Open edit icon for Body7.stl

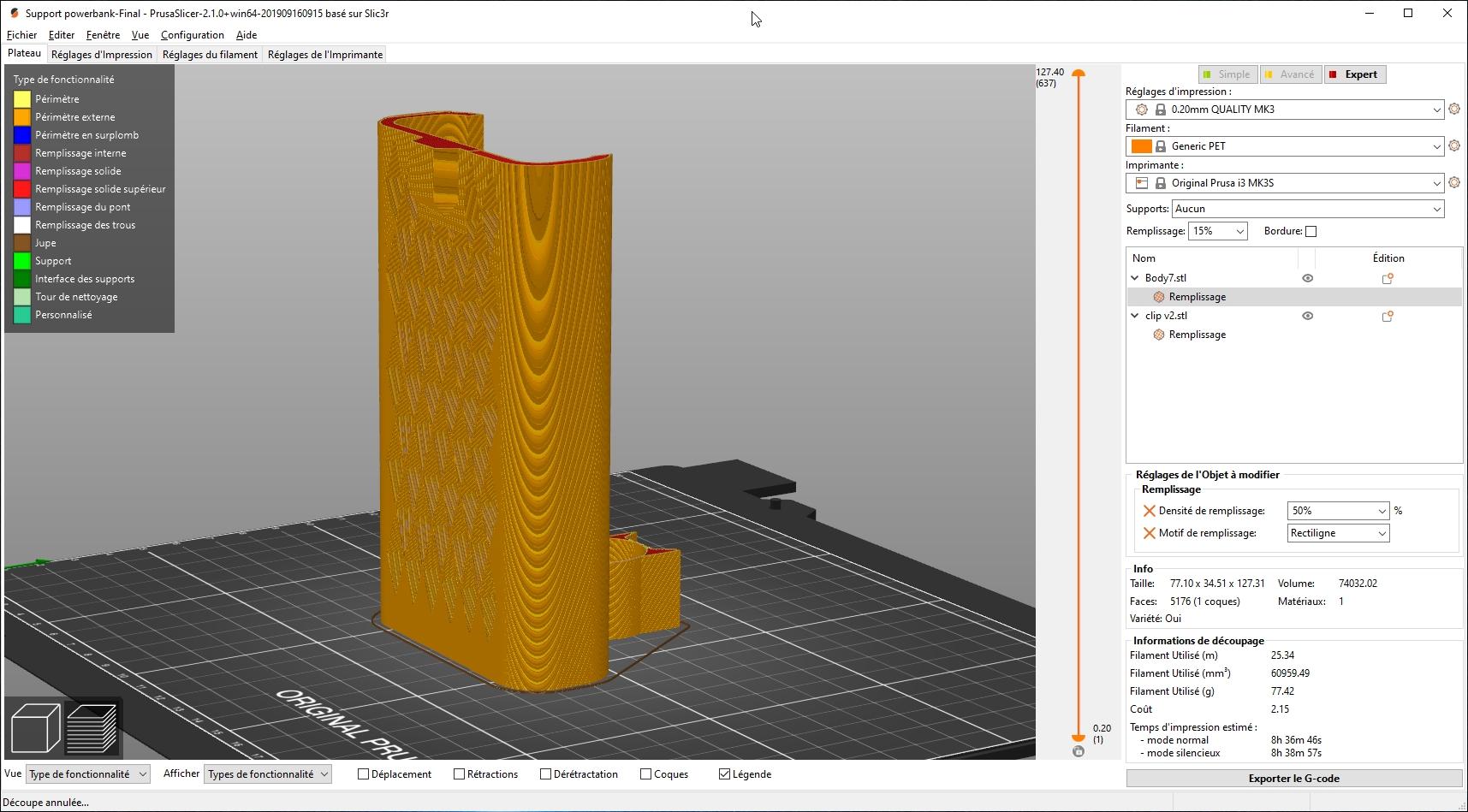tap(1388, 278)
